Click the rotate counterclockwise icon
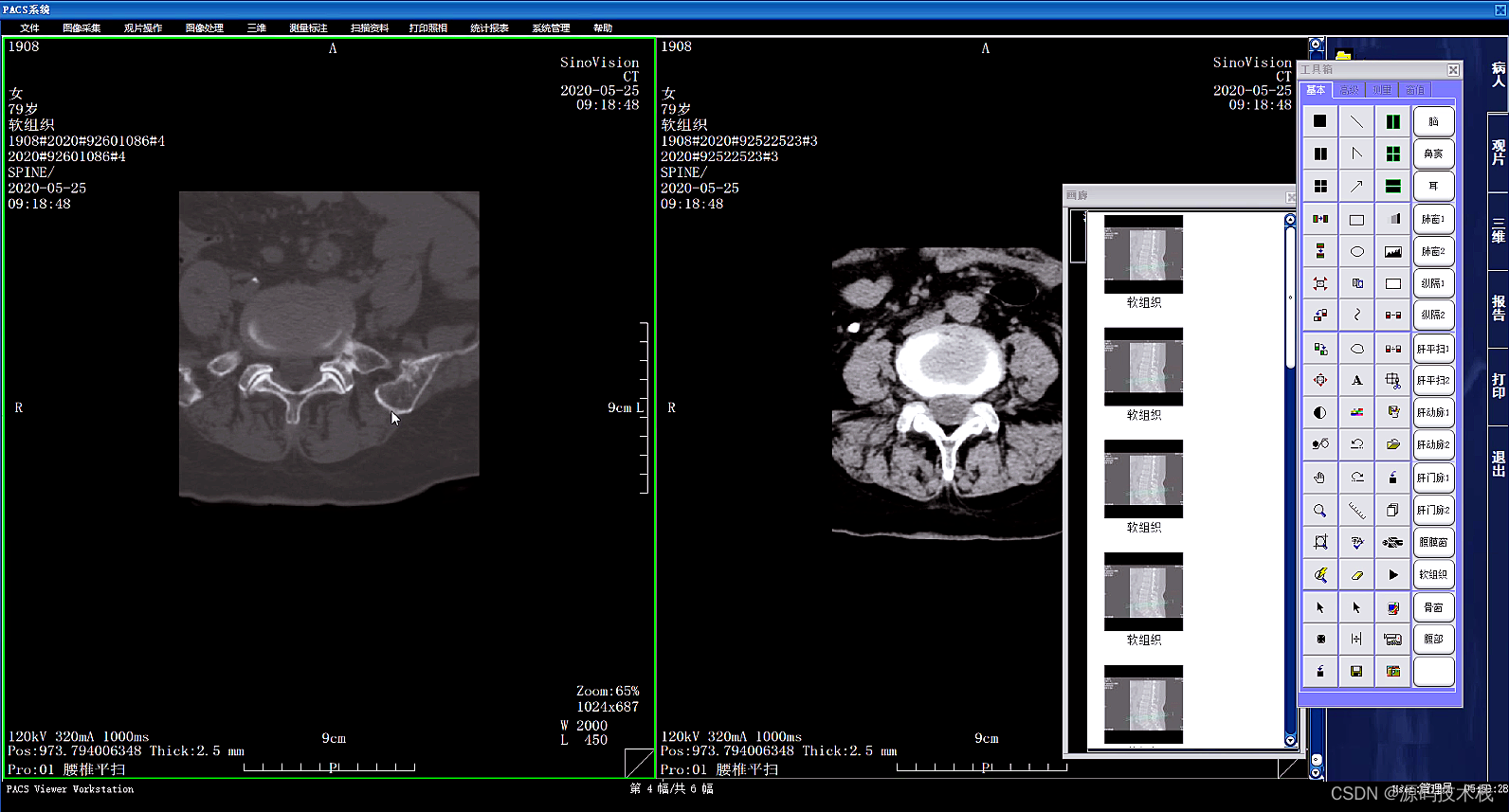Image resolution: width=1509 pixels, height=812 pixels. pyautogui.click(x=1356, y=444)
